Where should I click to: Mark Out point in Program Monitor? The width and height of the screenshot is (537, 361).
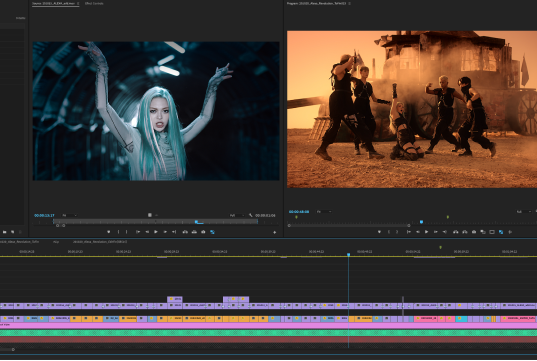tap(397, 232)
